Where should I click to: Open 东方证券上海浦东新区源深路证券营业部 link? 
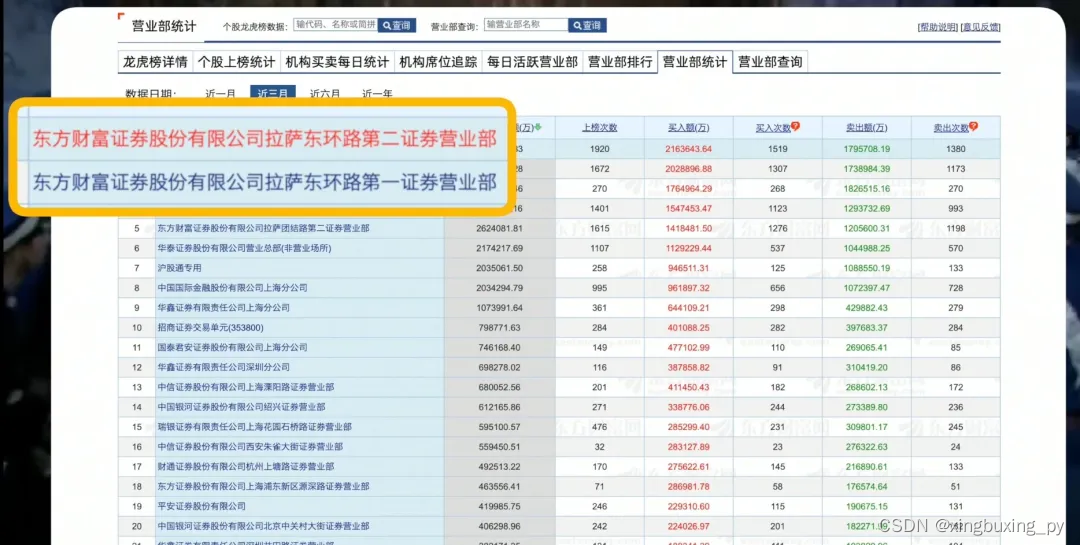click(x=263, y=486)
